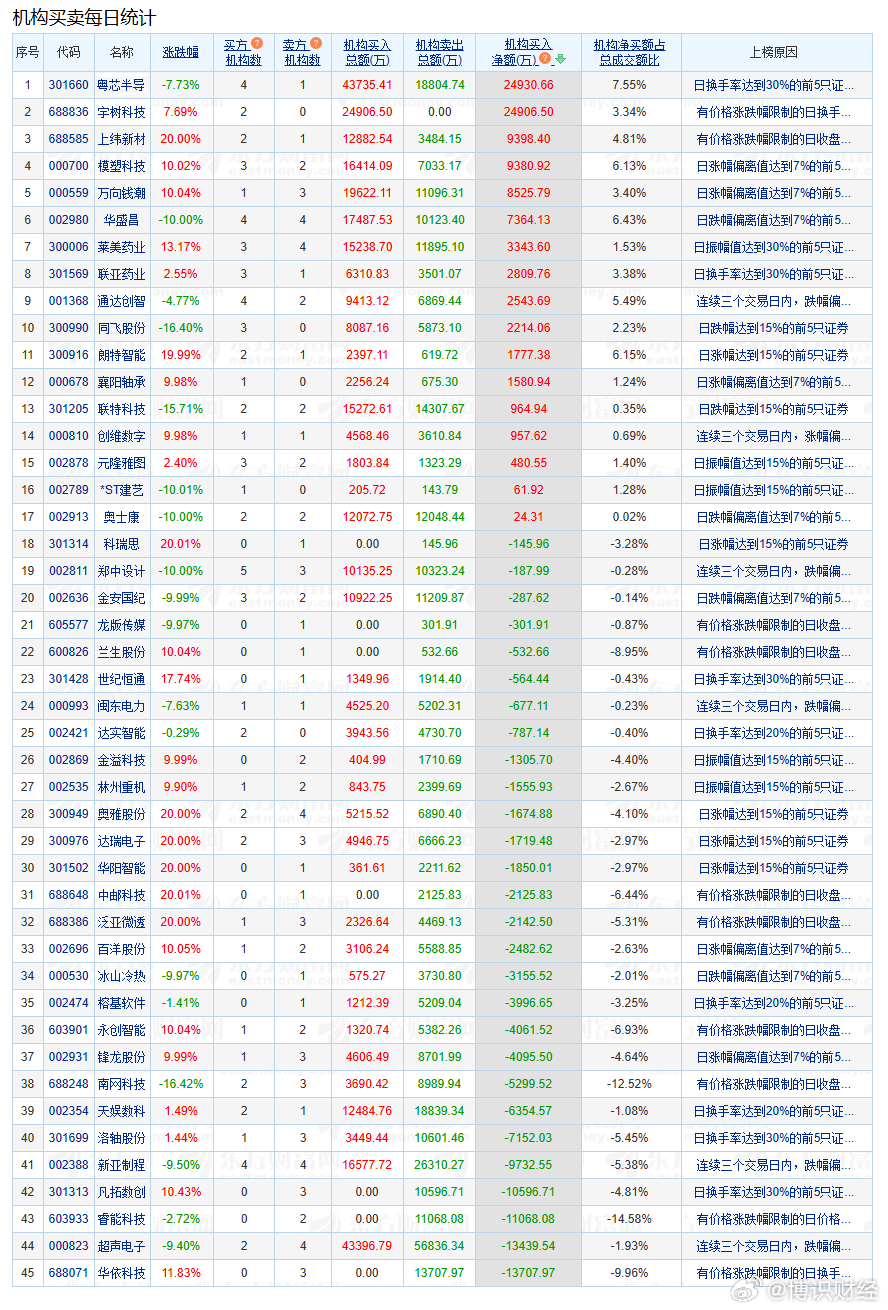The width and height of the screenshot is (888, 1310).
Task: Open stock name 冰山冷热
Action: click(121, 976)
